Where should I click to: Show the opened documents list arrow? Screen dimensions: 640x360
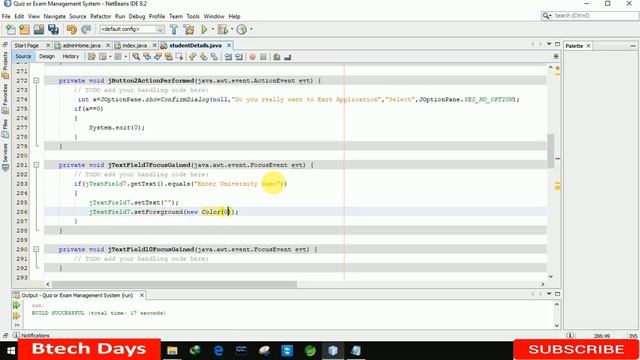point(549,44)
